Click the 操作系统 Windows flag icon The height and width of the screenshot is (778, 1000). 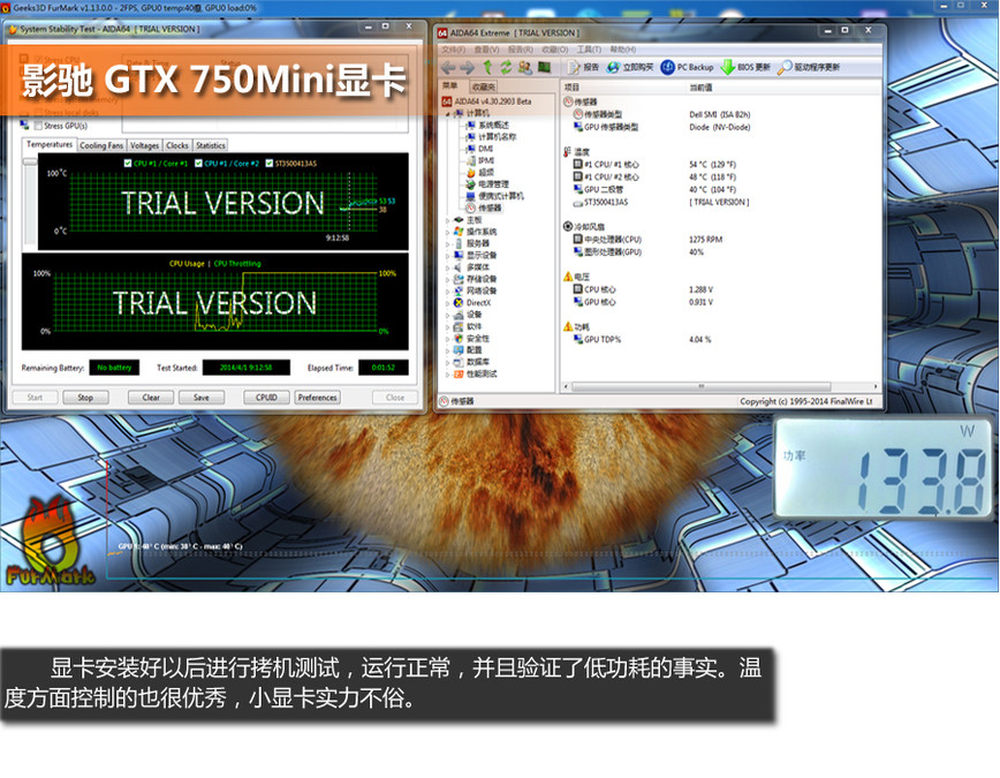click(x=458, y=231)
